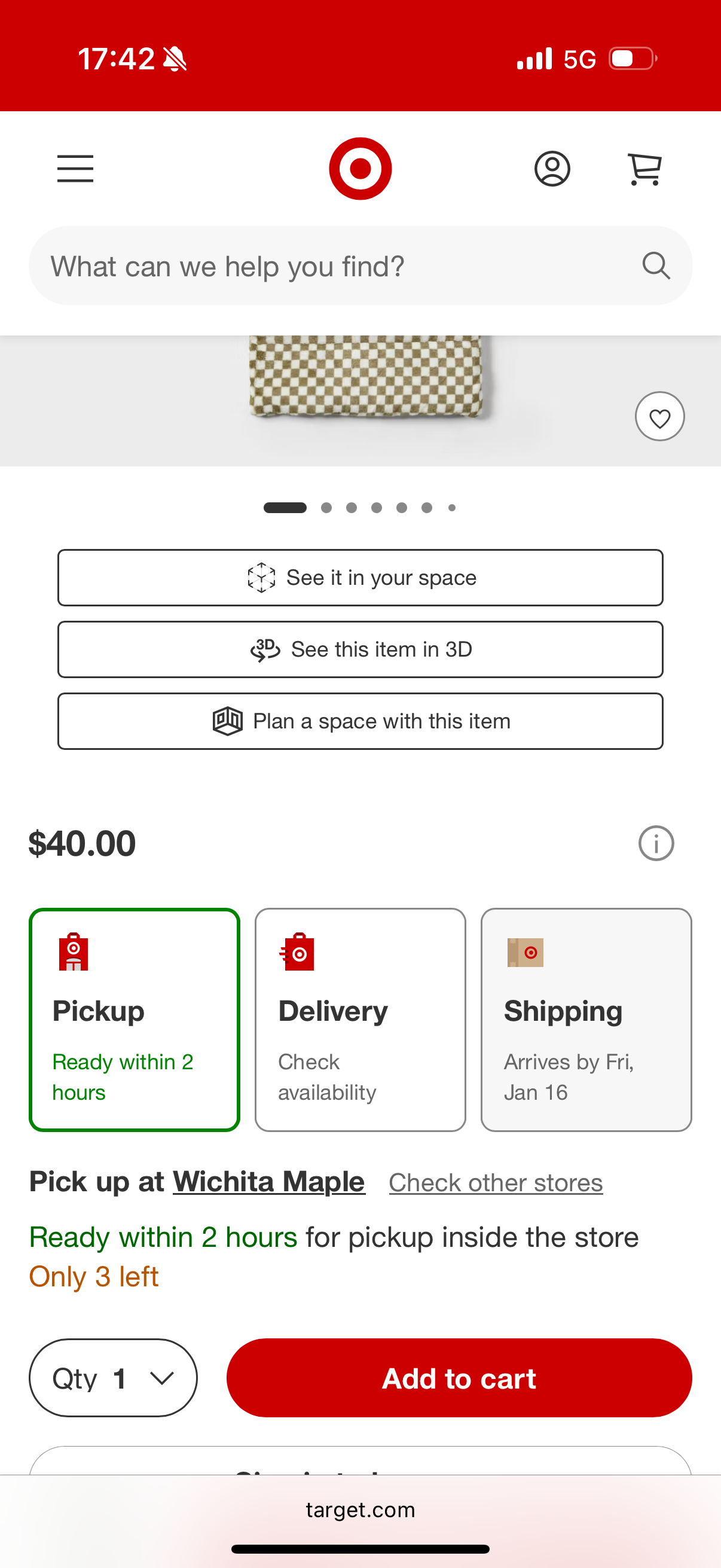The image size is (721, 1568).
Task: Click Check other stores link
Action: pyautogui.click(x=496, y=1183)
